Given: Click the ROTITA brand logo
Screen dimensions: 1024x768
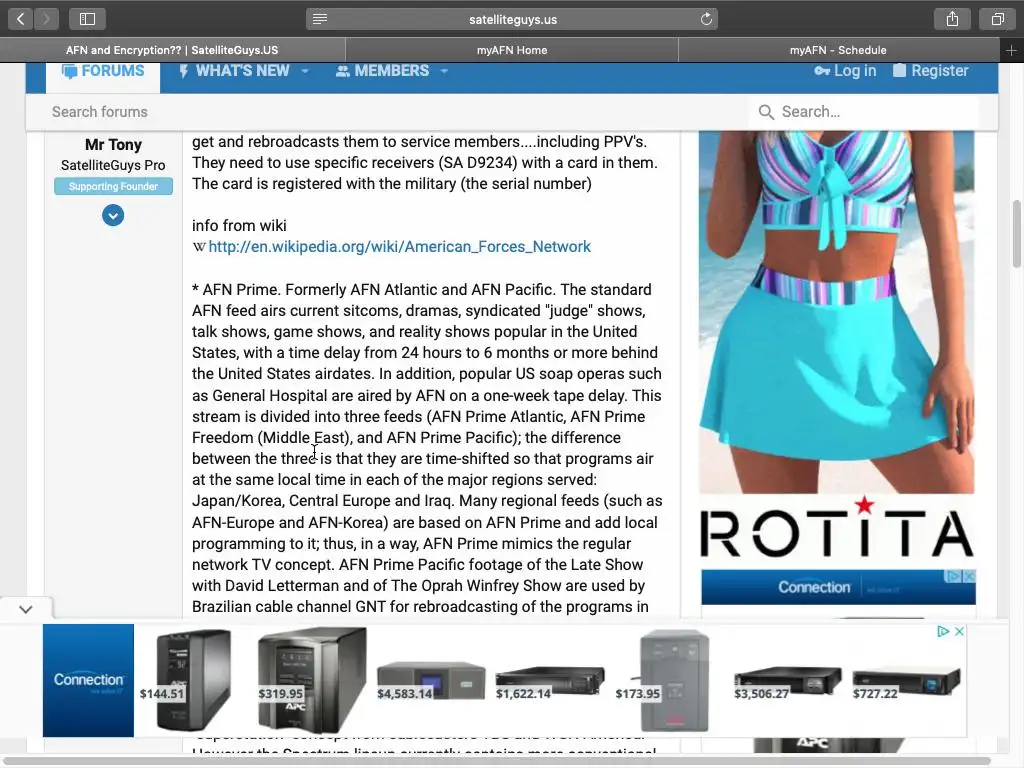Looking at the screenshot, I should 837,528.
